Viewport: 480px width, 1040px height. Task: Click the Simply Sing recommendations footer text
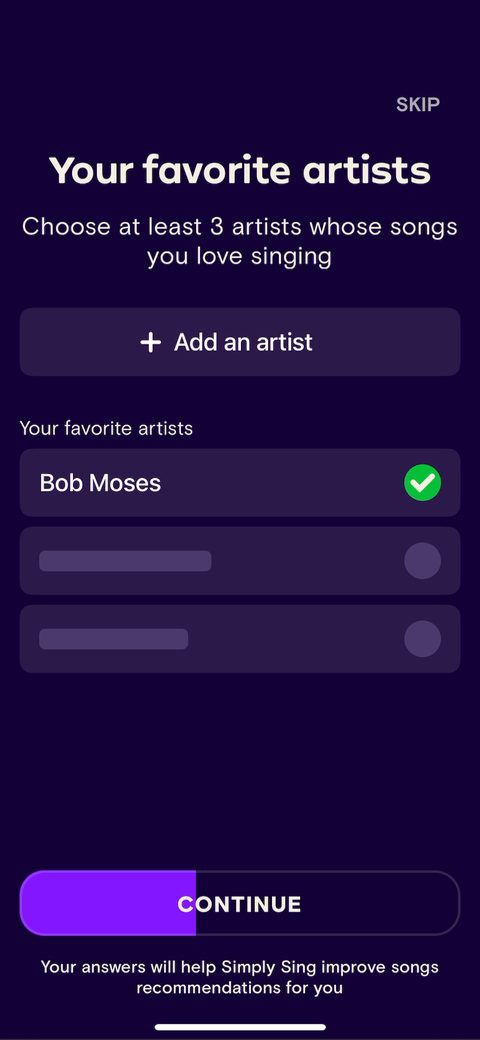tap(240, 977)
